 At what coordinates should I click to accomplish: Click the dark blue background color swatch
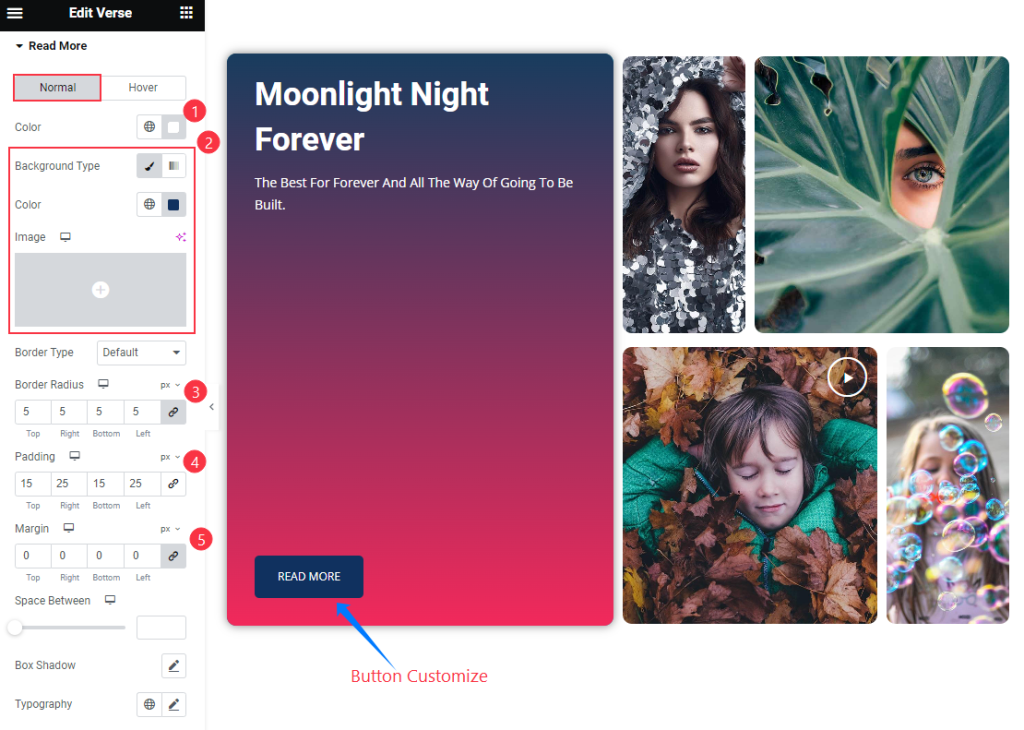(174, 204)
